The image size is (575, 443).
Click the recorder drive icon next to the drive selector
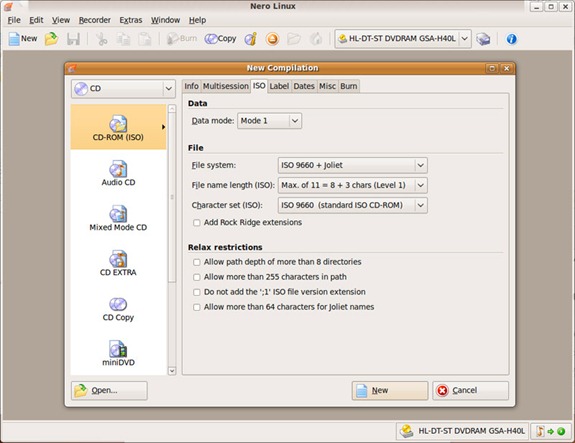pos(483,39)
